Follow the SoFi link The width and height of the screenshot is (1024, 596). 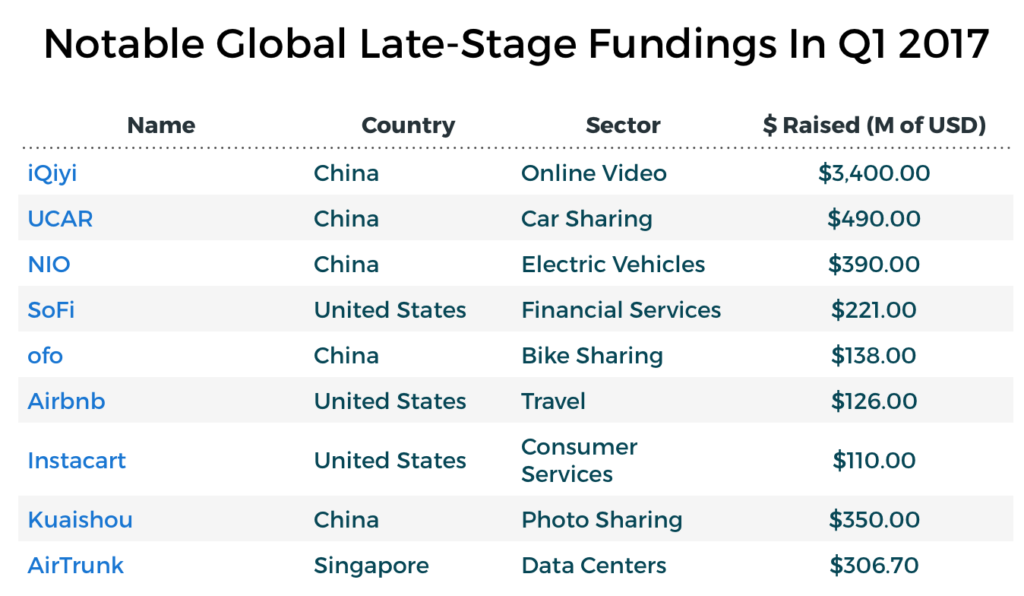click(51, 310)
